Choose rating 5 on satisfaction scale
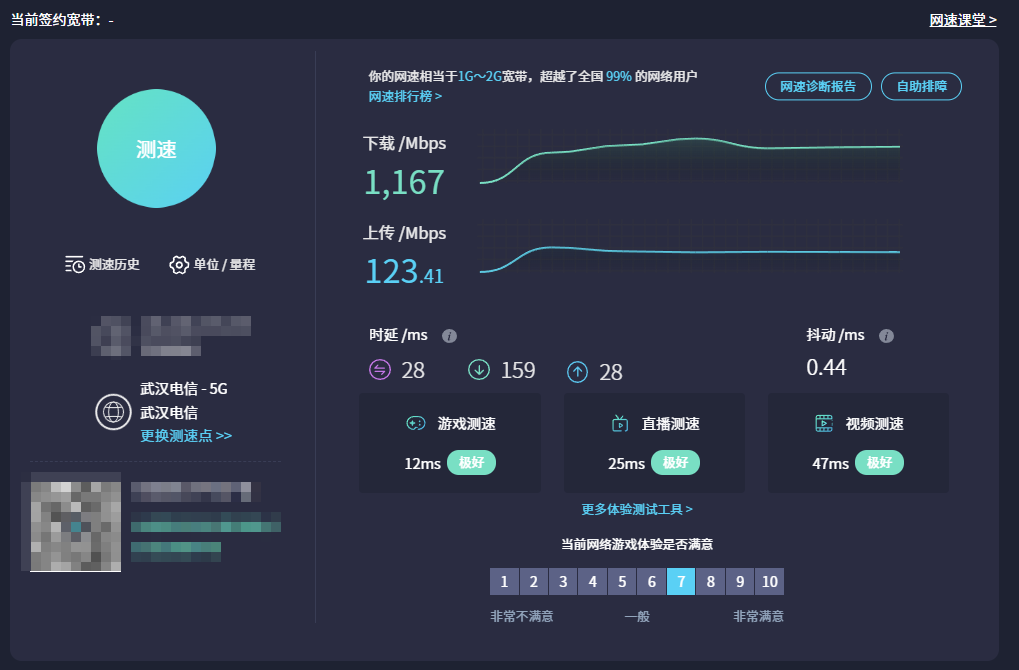The image size is (1019, 670). 622,582
